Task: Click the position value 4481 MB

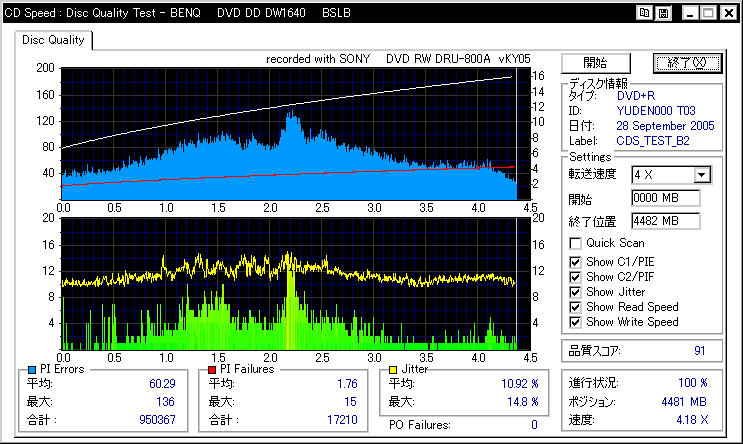Action: click(x=684, y=402)
